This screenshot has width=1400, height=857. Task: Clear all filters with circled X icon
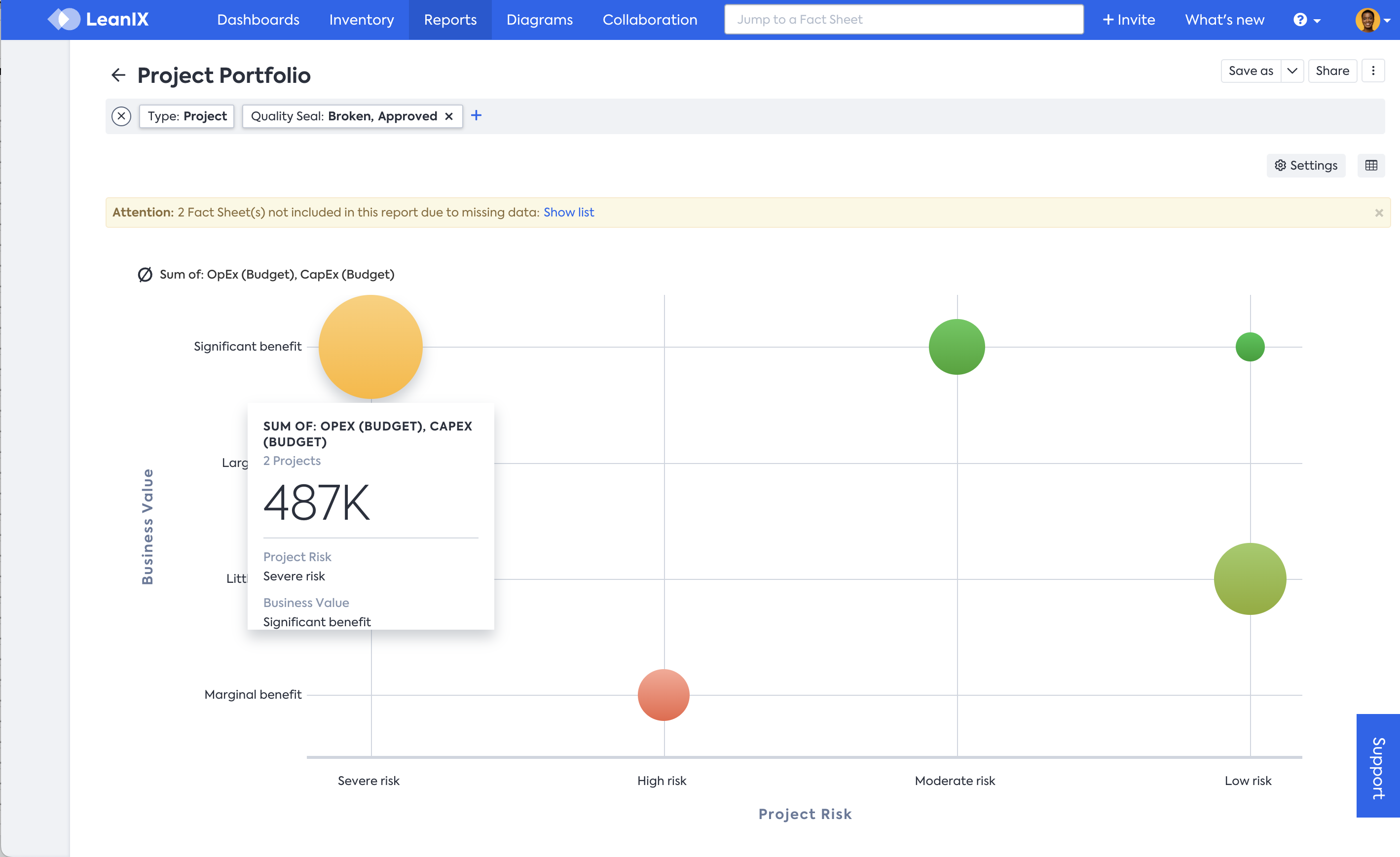pos(121,116)
